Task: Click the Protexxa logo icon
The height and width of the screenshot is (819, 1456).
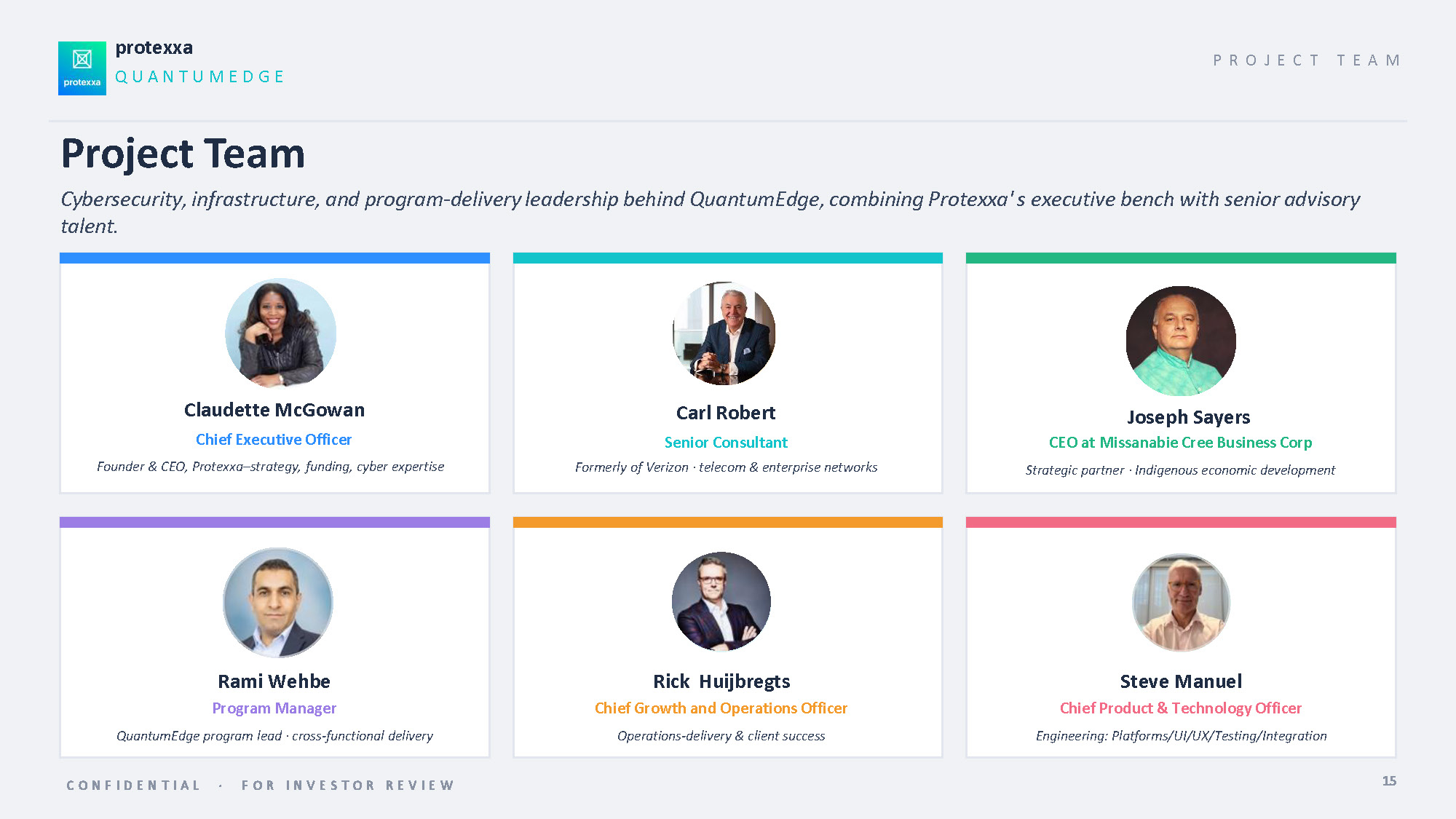Action: pyautogui.click(x=82, y=68)
